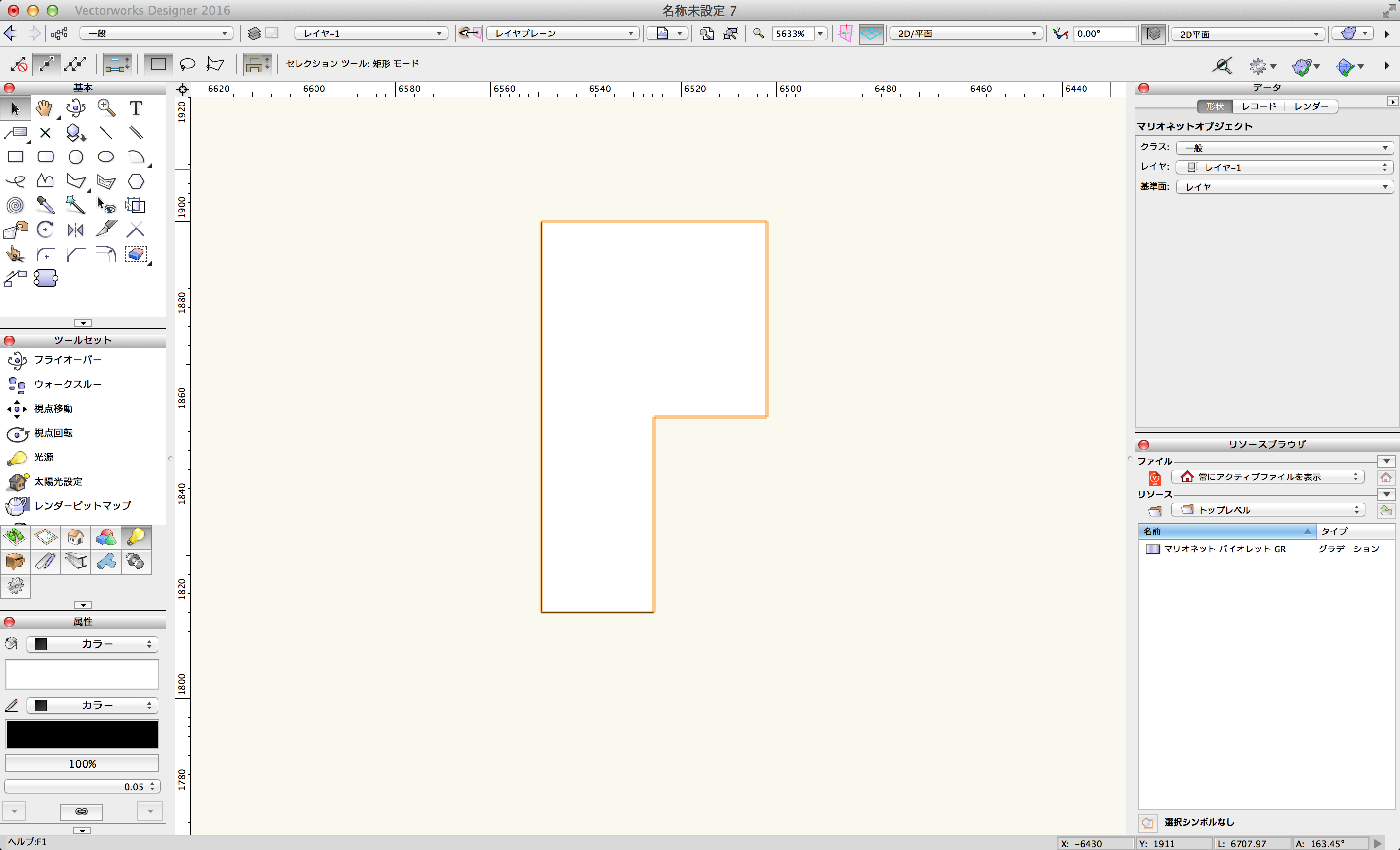This screenshot has width=1400, height=850.
Task: Select the Eraser clip tool
Action: [136, 254]
